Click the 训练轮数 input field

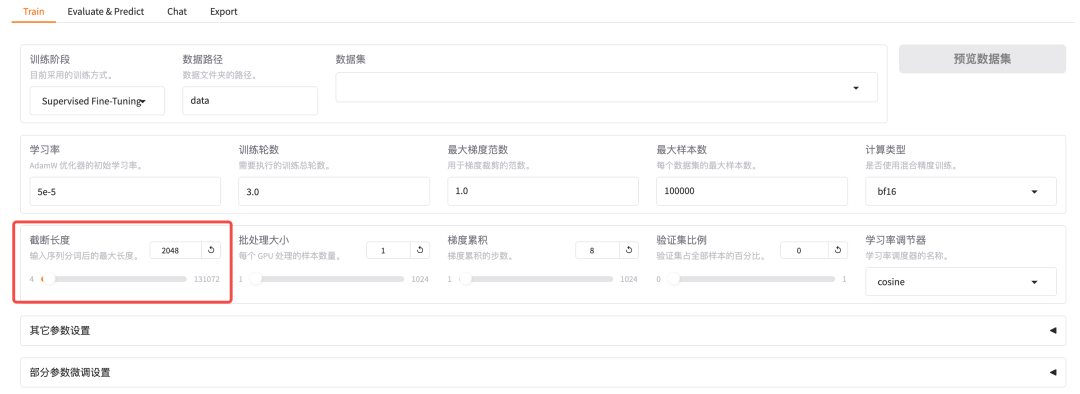pyautogui.click(x=334, y=191)
